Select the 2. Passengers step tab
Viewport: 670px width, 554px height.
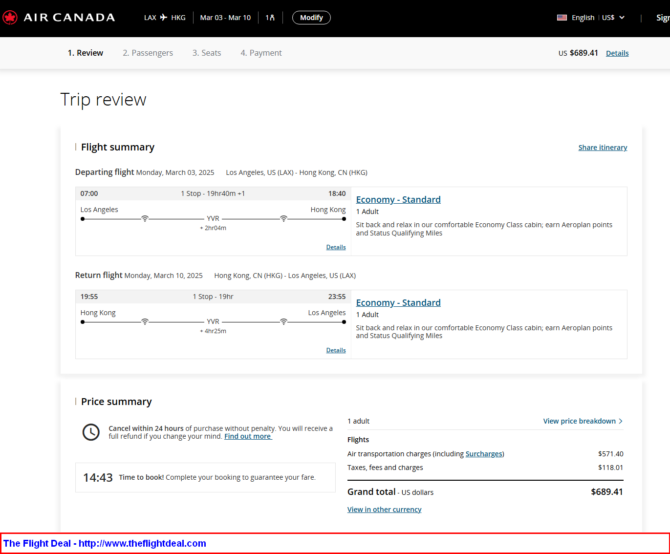tap(148, 53)
